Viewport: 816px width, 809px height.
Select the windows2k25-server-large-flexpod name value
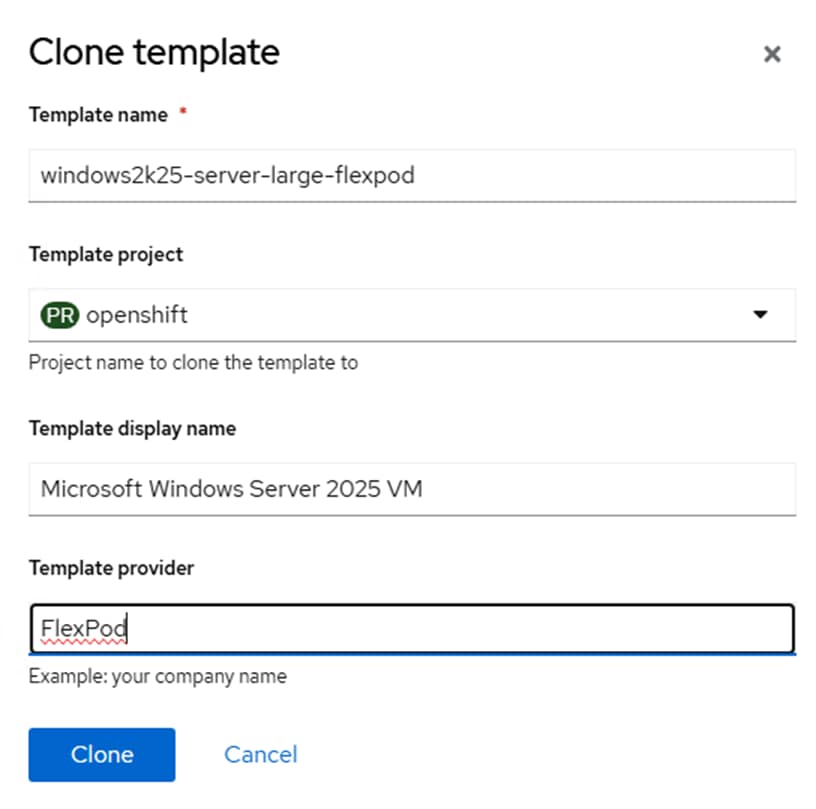(227, 176)
